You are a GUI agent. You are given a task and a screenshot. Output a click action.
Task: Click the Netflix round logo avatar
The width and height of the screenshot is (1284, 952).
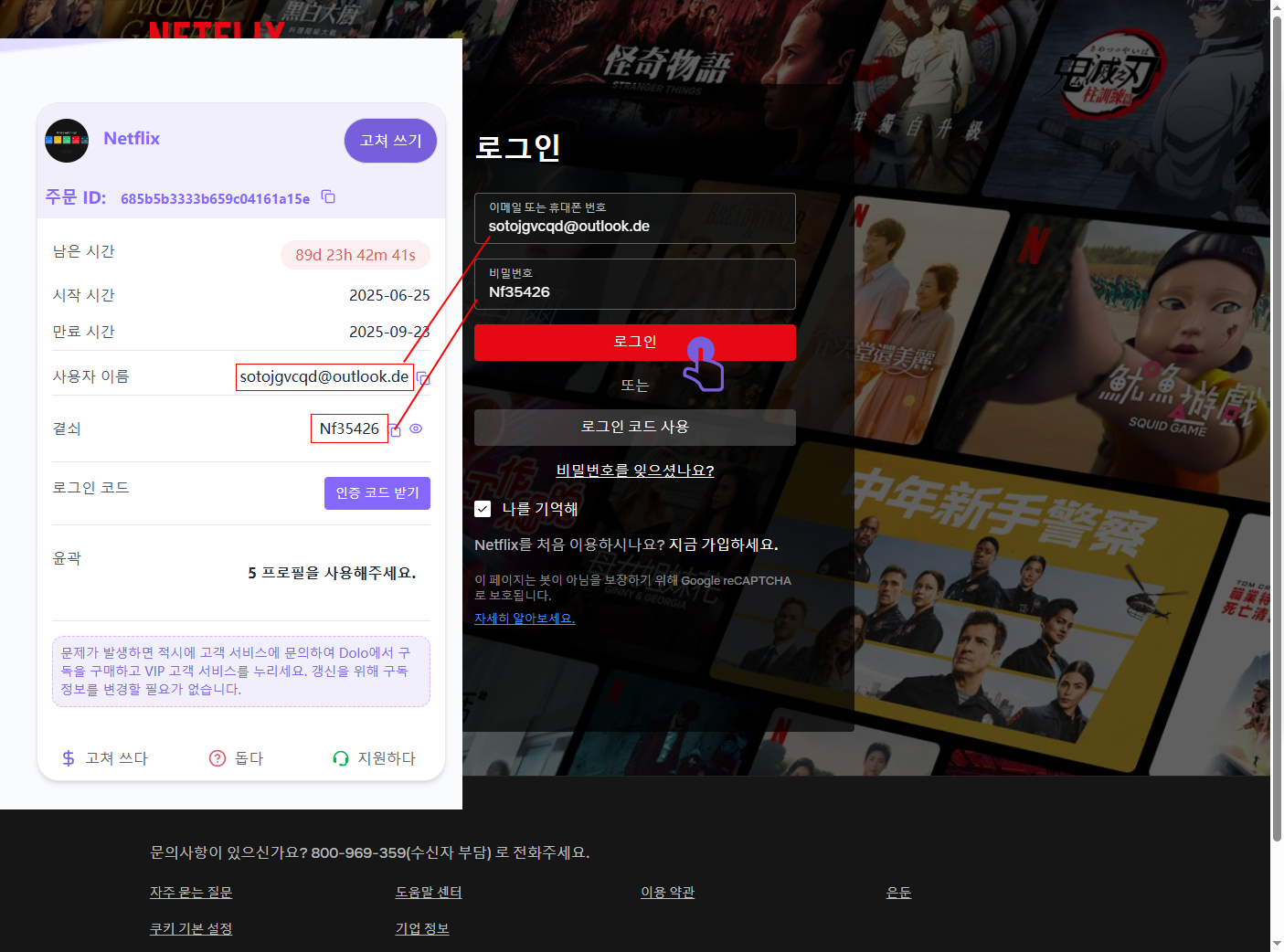[x=67, y=141]
